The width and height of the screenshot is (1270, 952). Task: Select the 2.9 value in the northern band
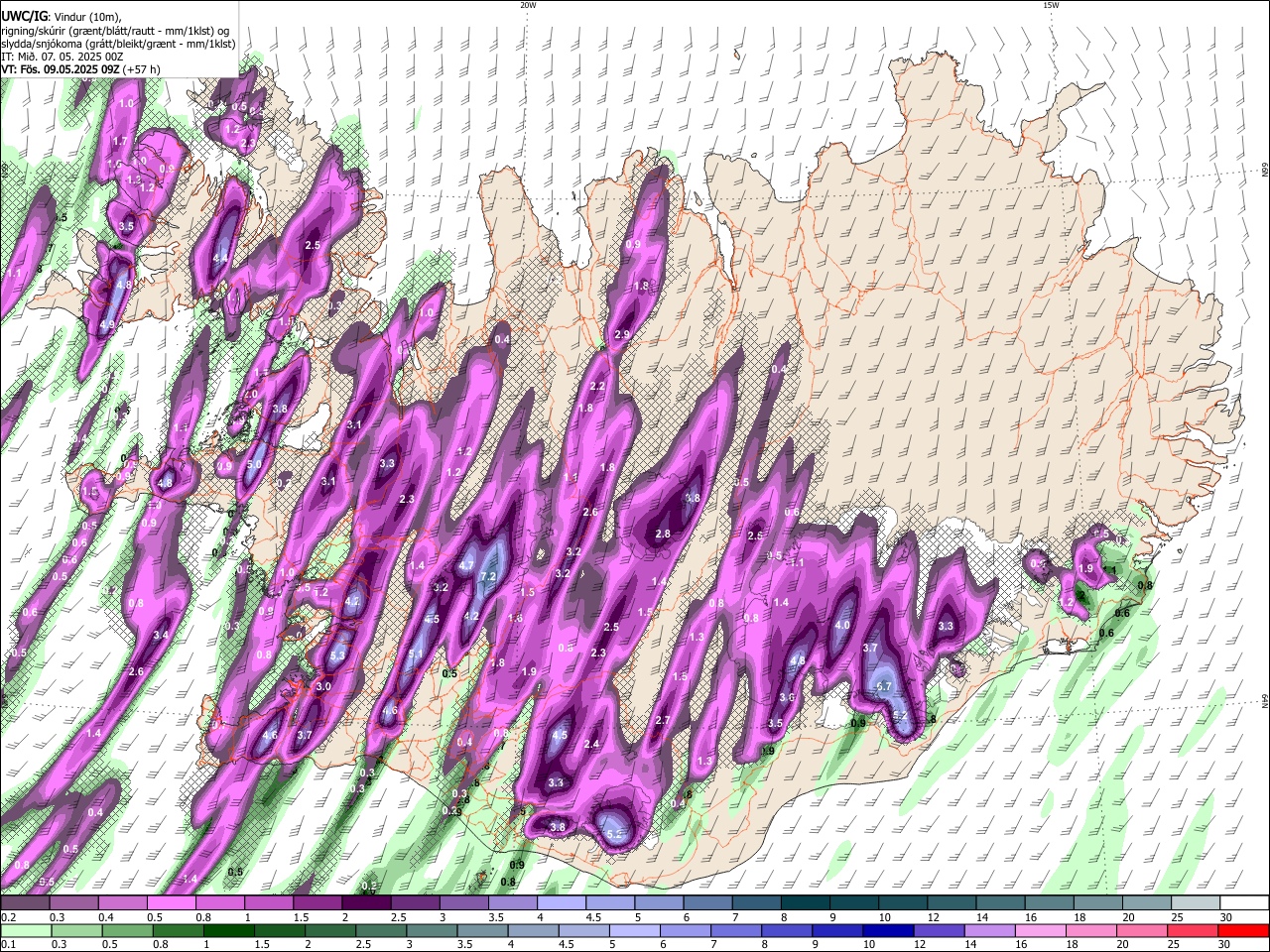pos(622,335)
